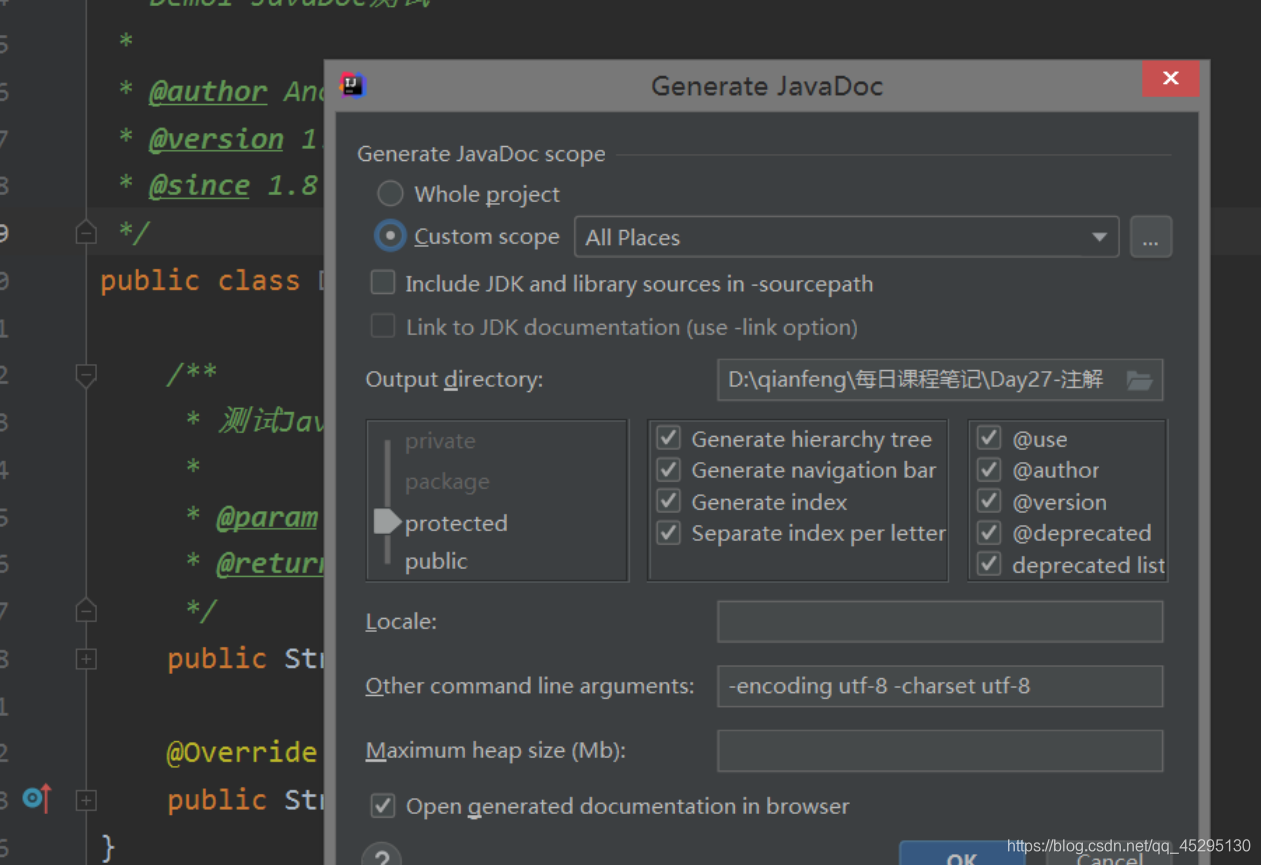Choose the protected visibility label

tap(456, 523)
